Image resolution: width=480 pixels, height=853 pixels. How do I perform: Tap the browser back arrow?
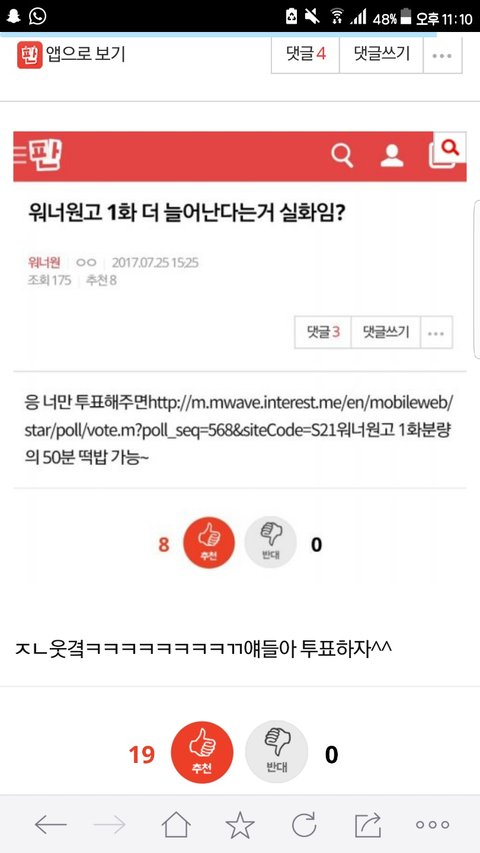(50, 825)
